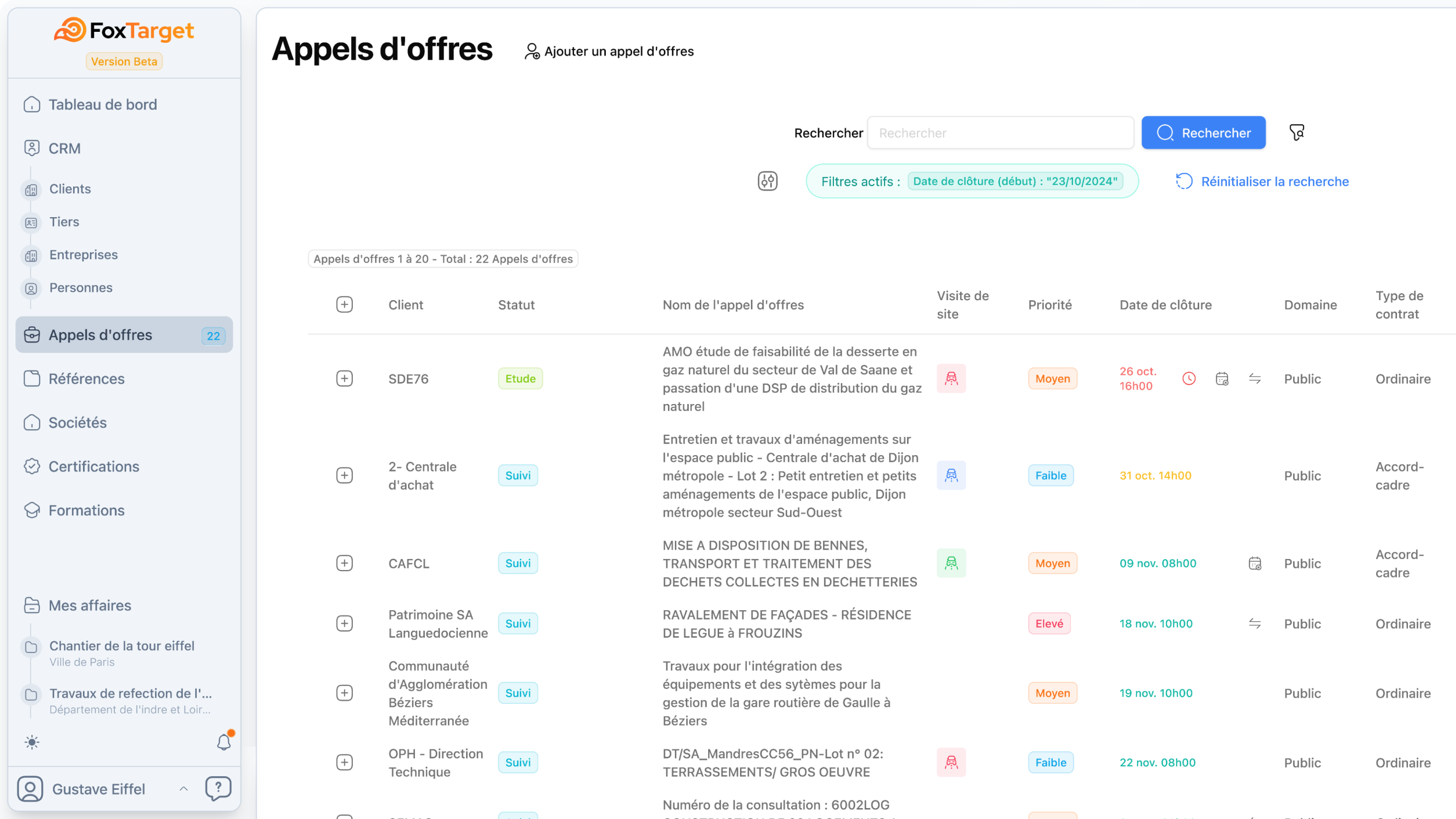Click the 31 oct. 14h00 closing date
Viewport: 1456px width, 819px height.
point(1155,475)
